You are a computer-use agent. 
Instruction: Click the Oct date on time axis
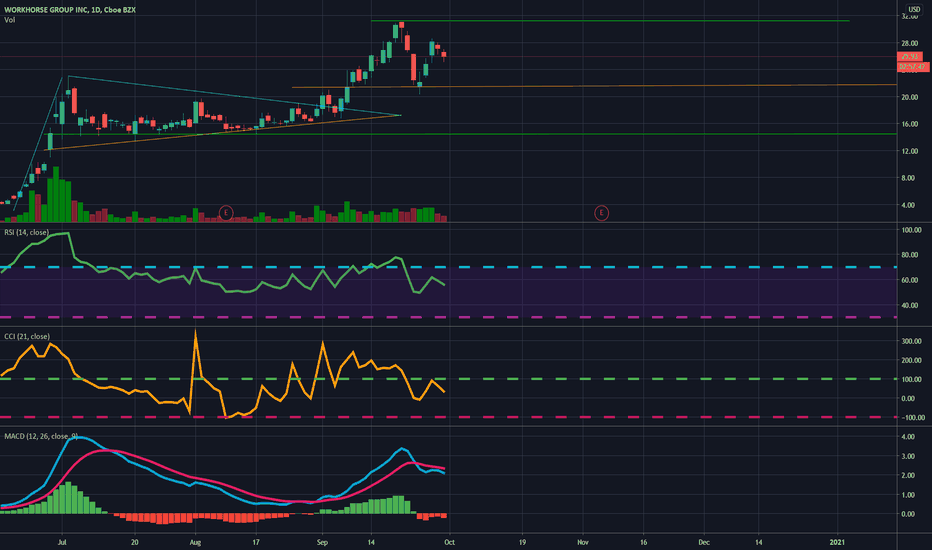(x=449, y=542)
